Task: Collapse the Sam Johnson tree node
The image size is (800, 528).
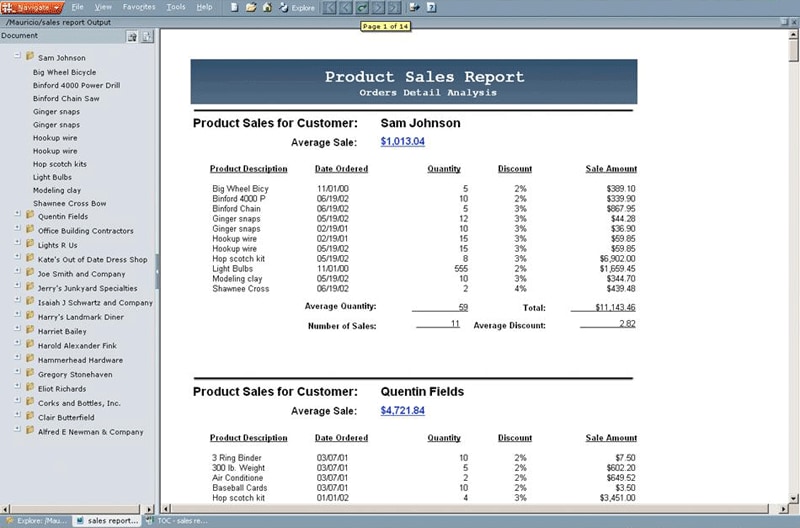Action: 17,55
